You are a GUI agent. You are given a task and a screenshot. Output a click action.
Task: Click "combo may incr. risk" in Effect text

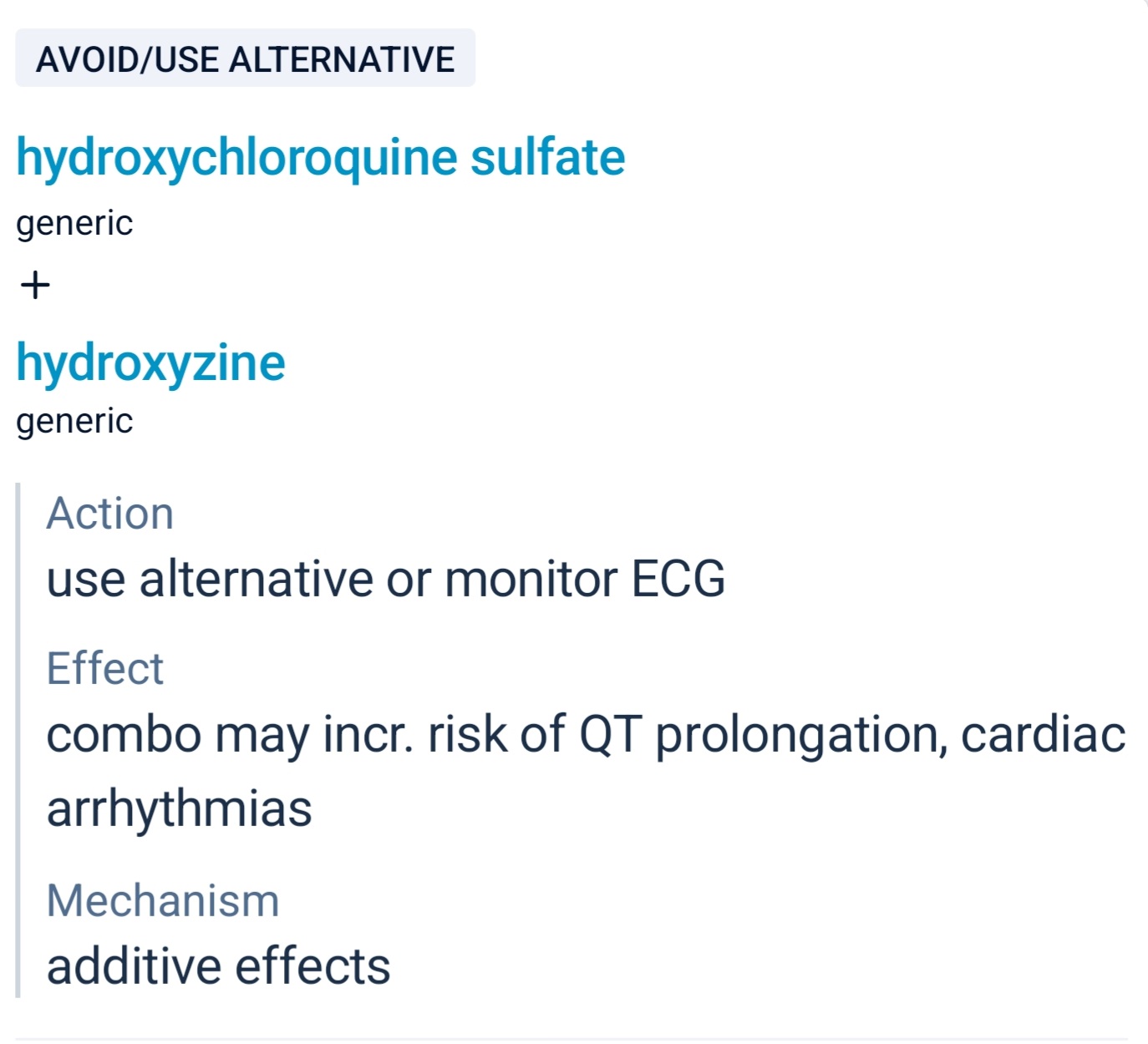(x=230, y=736)
